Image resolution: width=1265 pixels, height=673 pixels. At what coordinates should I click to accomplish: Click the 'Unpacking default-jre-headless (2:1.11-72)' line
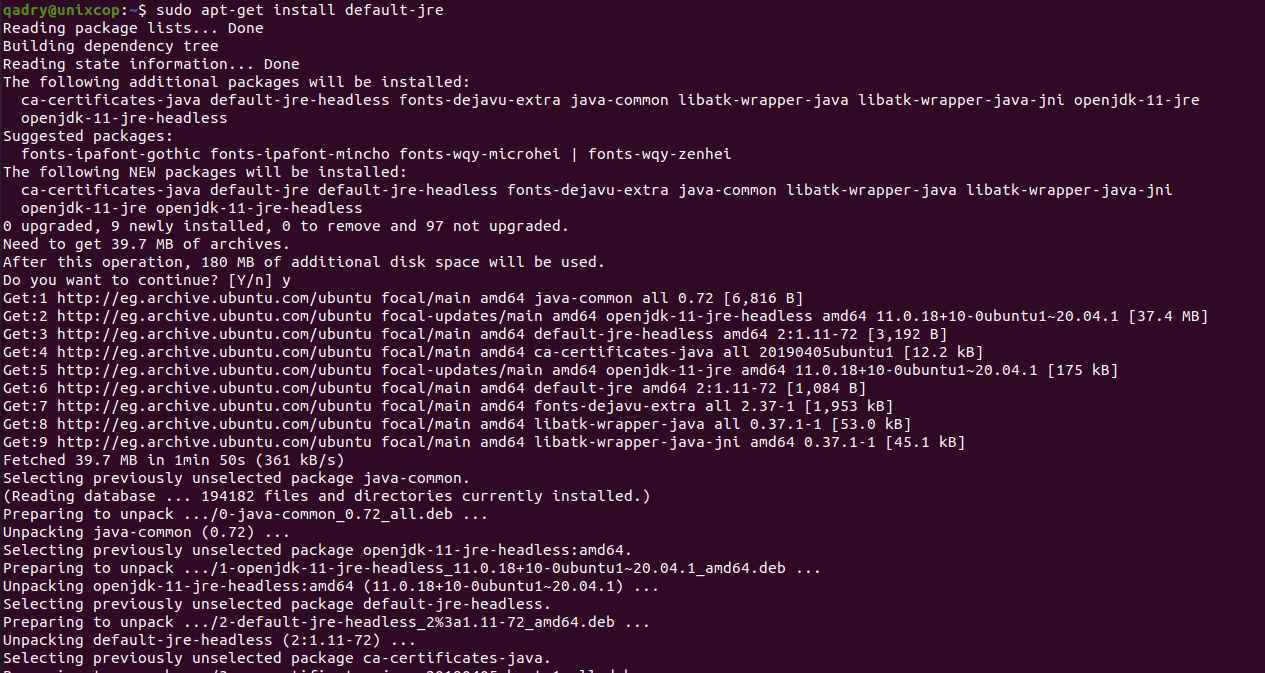click(210, 640)
